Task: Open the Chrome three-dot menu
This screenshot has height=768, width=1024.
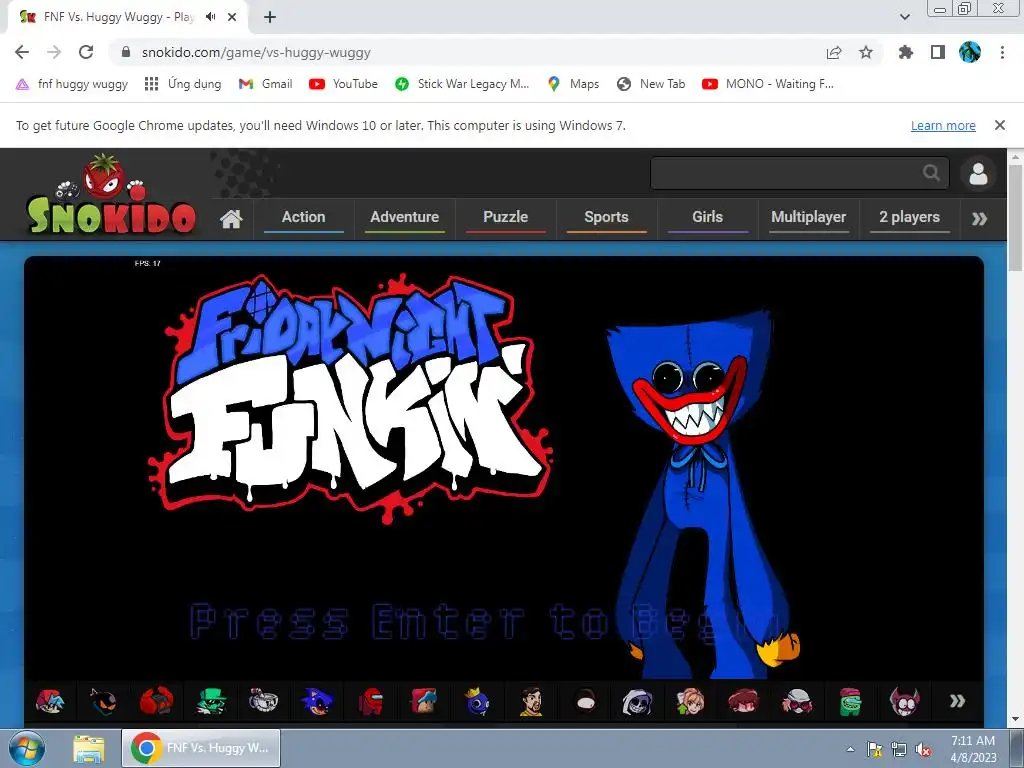Action: (1002, 52)
